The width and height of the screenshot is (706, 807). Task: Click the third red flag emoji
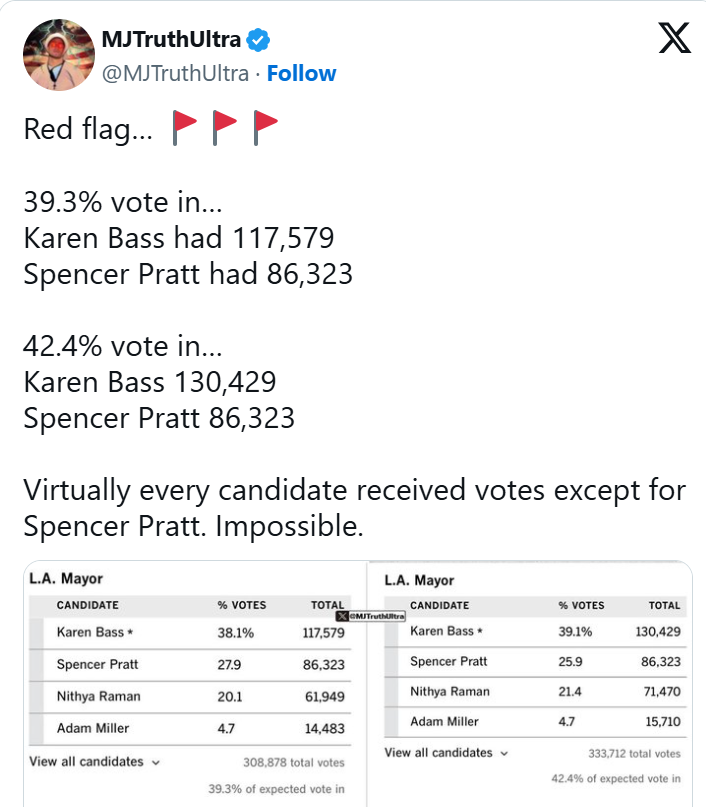pos(265,127)
